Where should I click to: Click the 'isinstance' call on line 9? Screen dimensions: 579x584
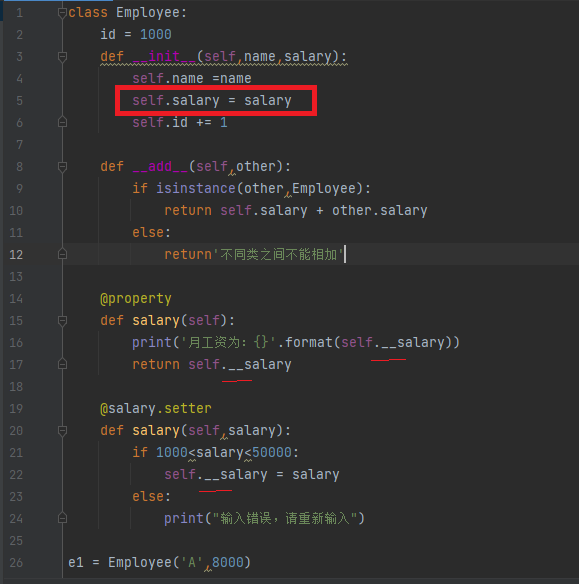click(x=196, y=188)
